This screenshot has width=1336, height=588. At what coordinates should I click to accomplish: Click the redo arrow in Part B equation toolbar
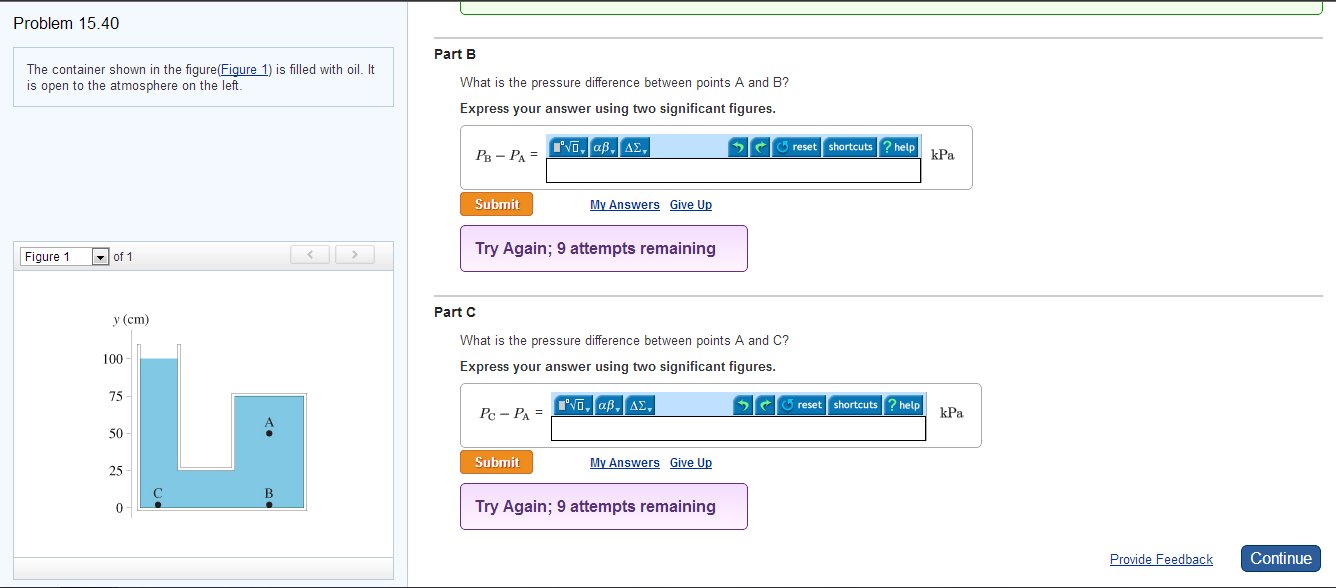760,146
